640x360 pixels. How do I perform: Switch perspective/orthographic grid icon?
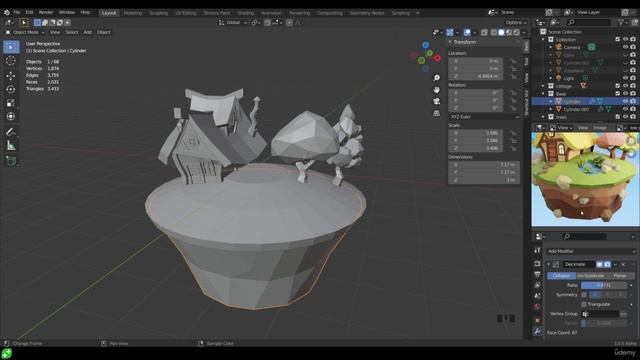[x=436, y=113]
